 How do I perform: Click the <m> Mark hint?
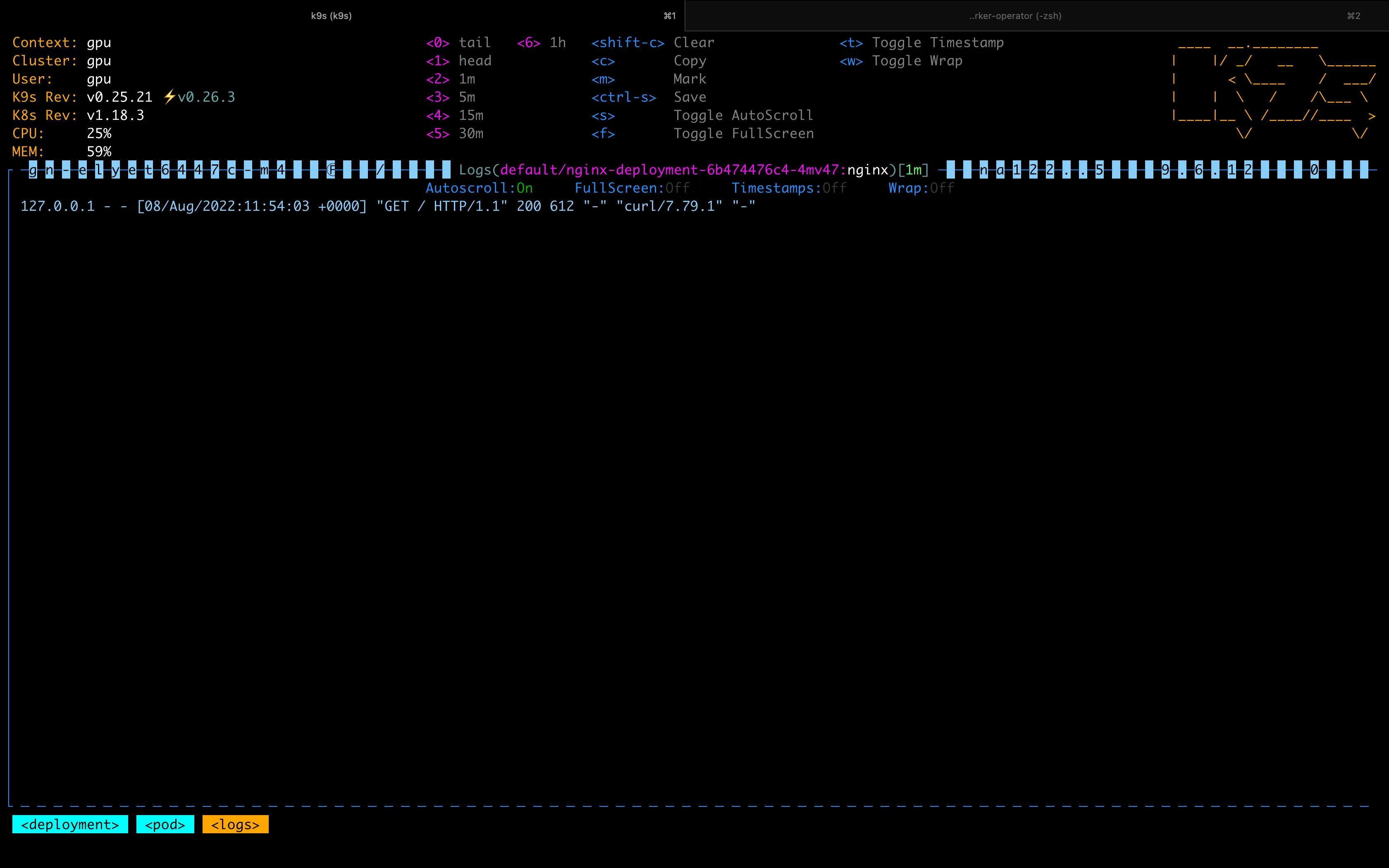click(x=649, y=79)
